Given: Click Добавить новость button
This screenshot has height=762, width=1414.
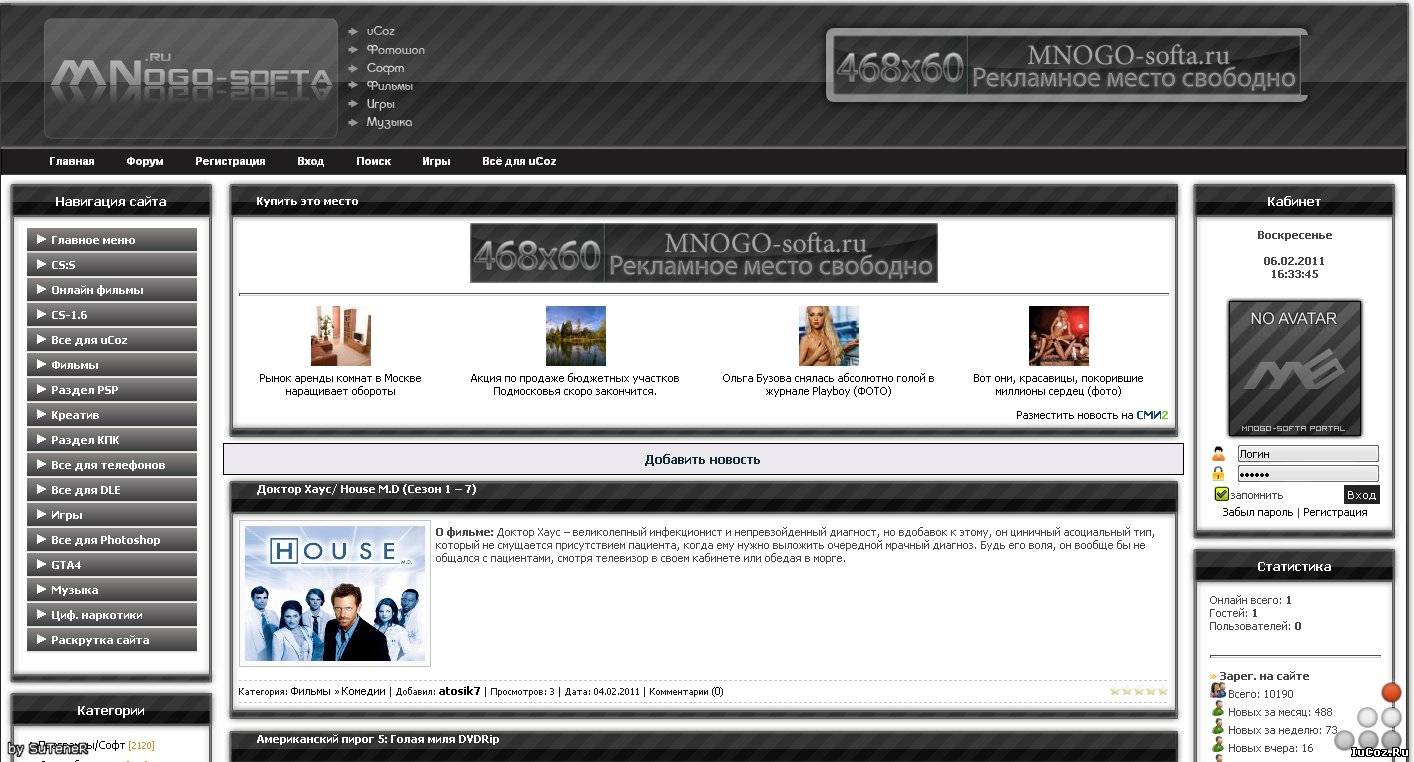Looking at the screenshot, I should point(703,460).
